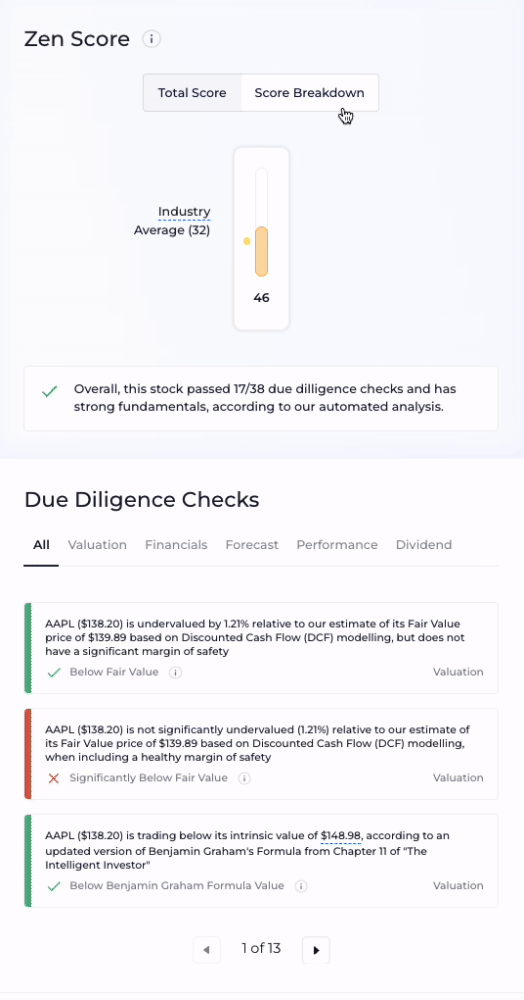The height and width of the screenshot is (1000, 524).
Task: Click the Significantly Below Fair Value info icon
Action: (x=244, y=778)
